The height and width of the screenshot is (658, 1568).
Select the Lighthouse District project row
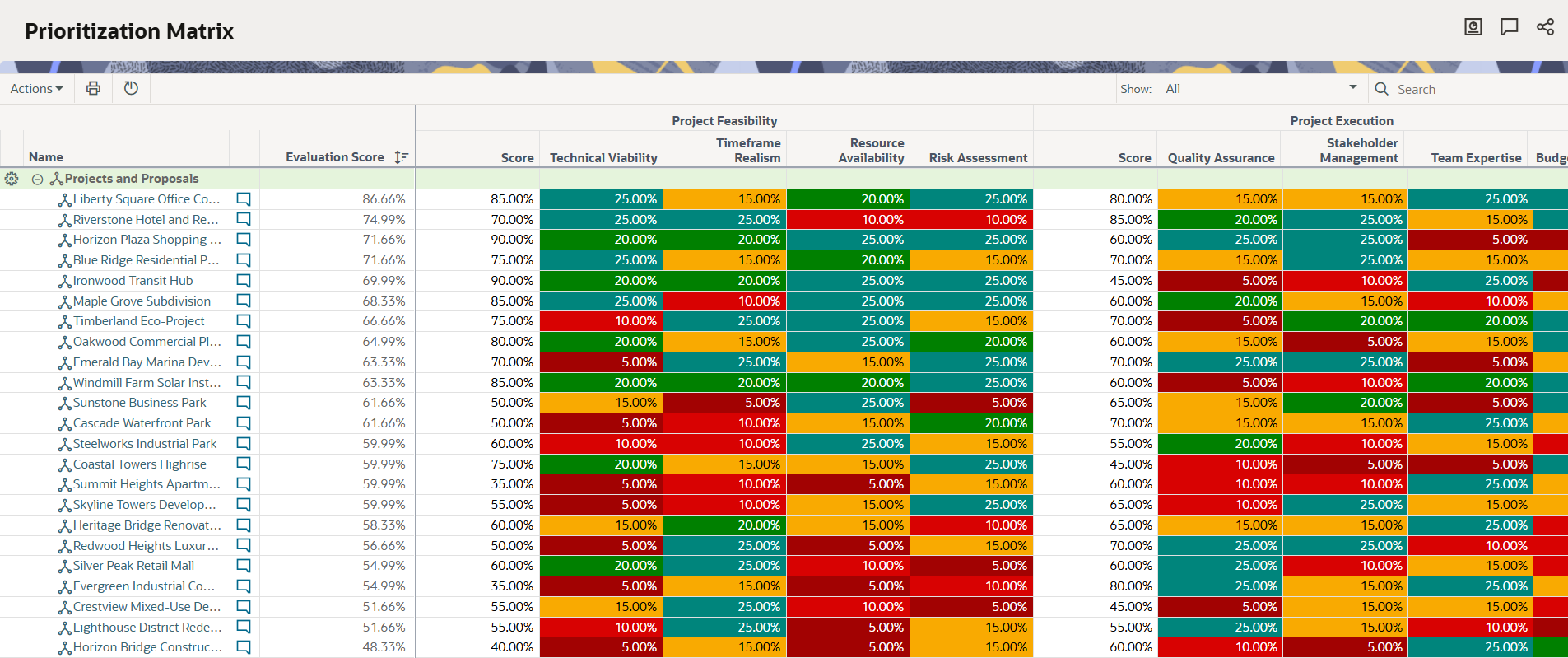pyautogui.click(x=147, y=628)
